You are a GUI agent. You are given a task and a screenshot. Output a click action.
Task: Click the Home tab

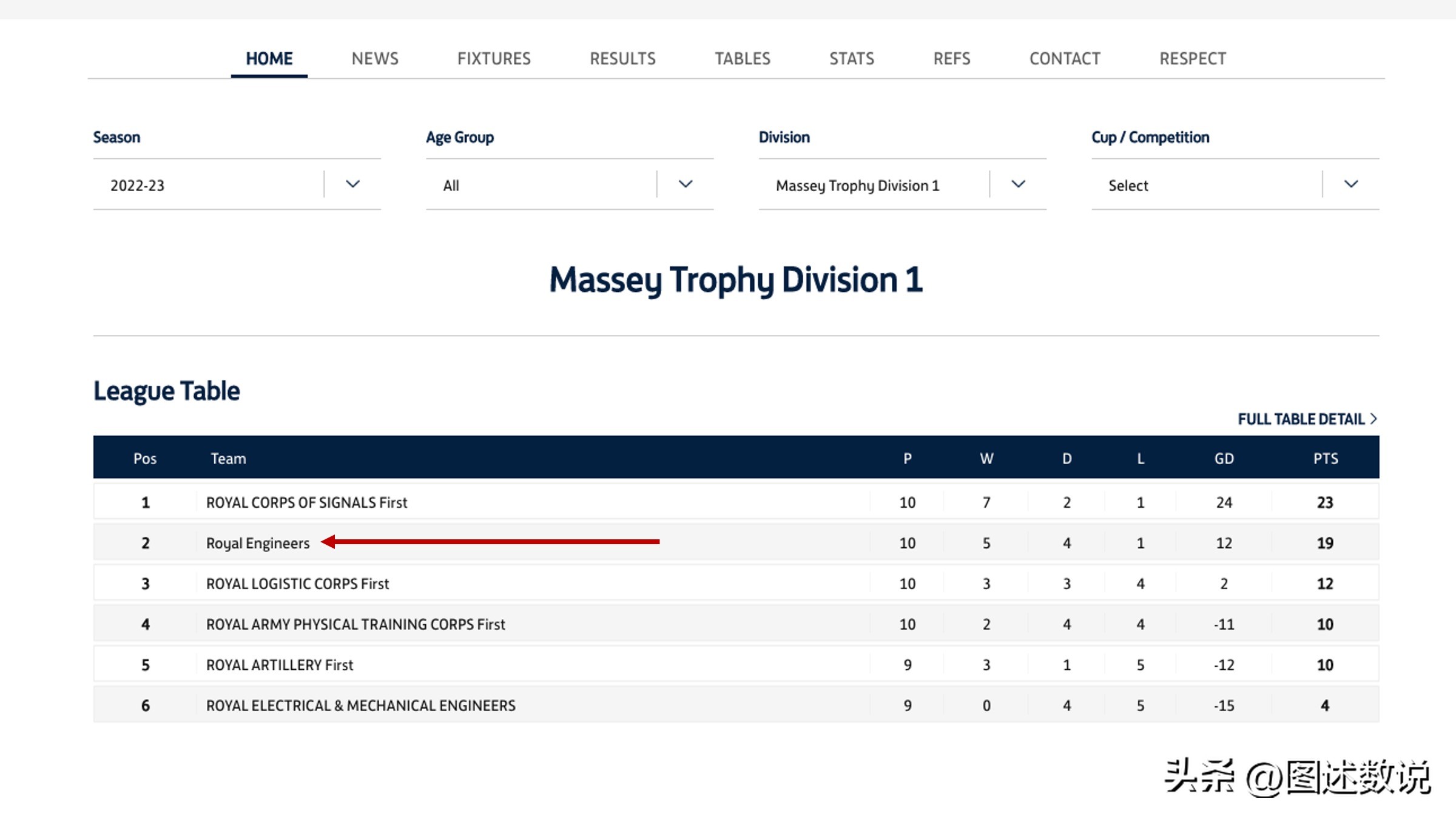point(269,59)
